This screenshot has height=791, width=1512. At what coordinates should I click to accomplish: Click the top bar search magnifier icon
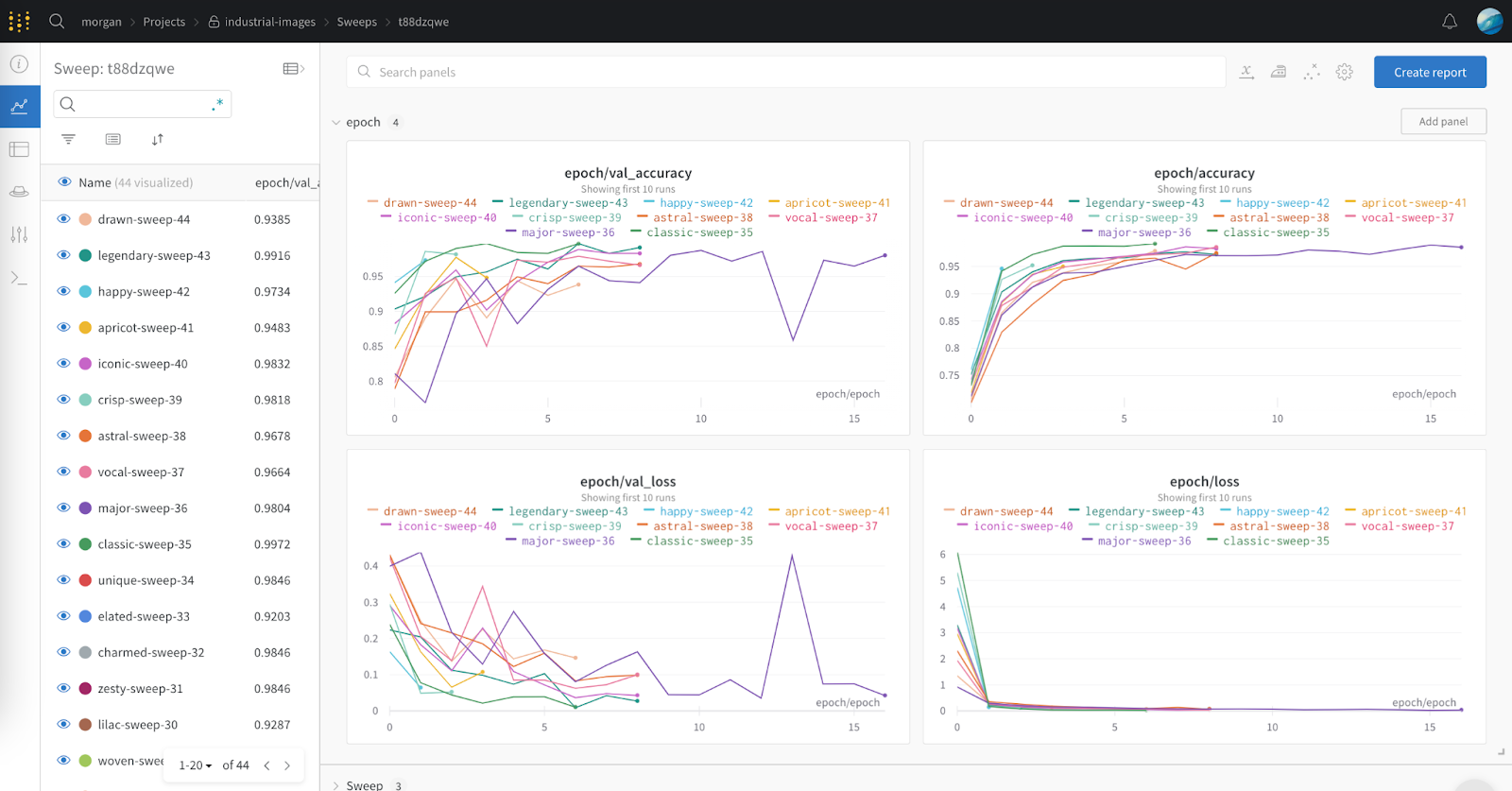pyautogui.click(x=57, y=21)
